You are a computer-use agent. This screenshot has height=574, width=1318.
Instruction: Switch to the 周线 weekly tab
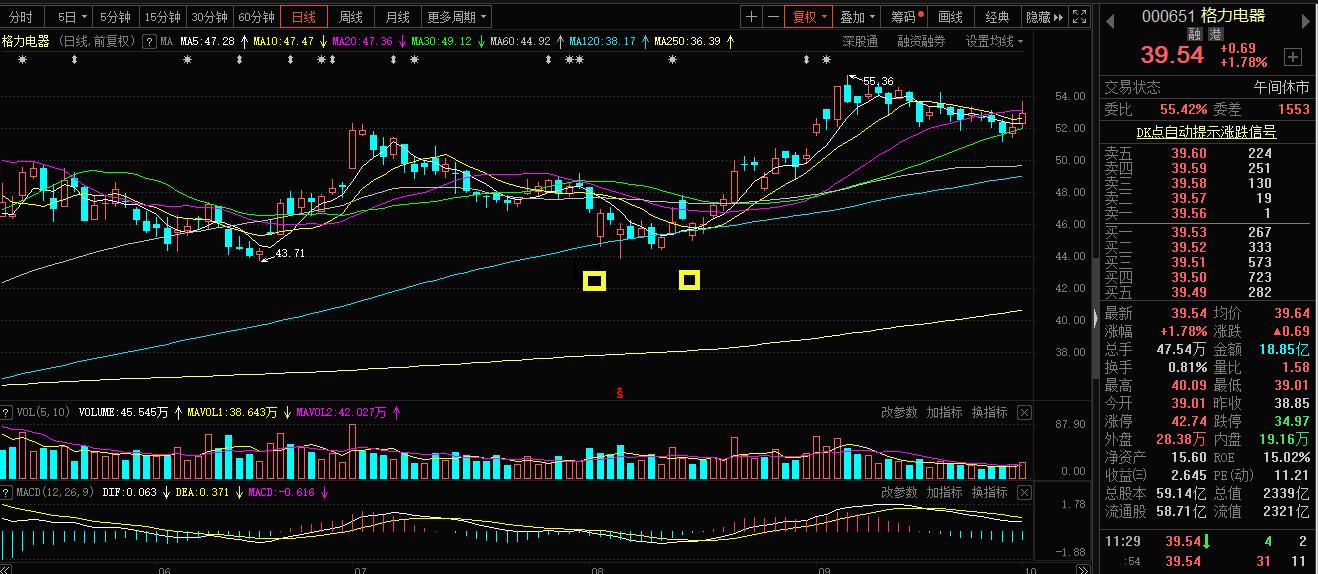click(x=350, y=17)
